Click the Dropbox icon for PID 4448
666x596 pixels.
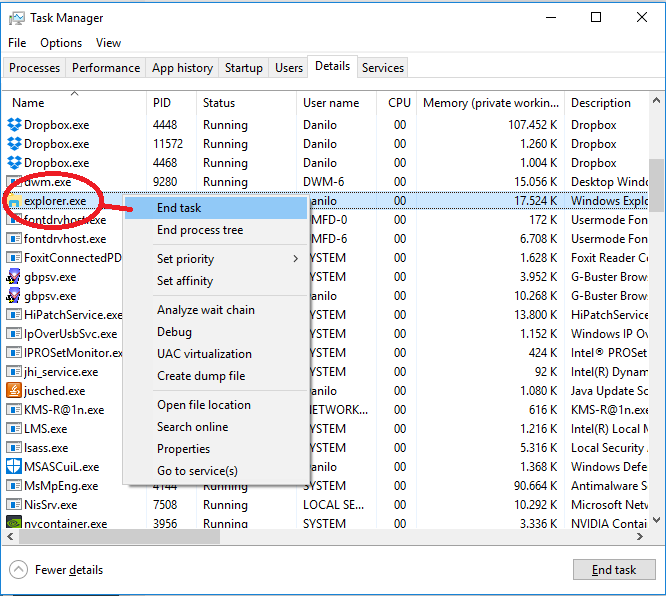(x=14, y=125)
